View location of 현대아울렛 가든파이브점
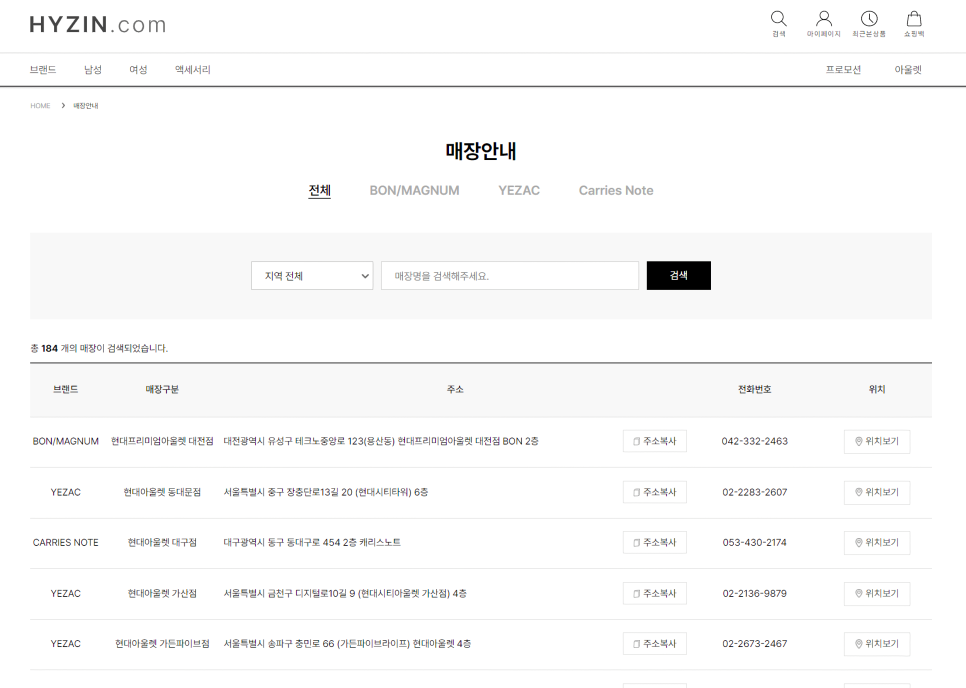 point(877,644)
